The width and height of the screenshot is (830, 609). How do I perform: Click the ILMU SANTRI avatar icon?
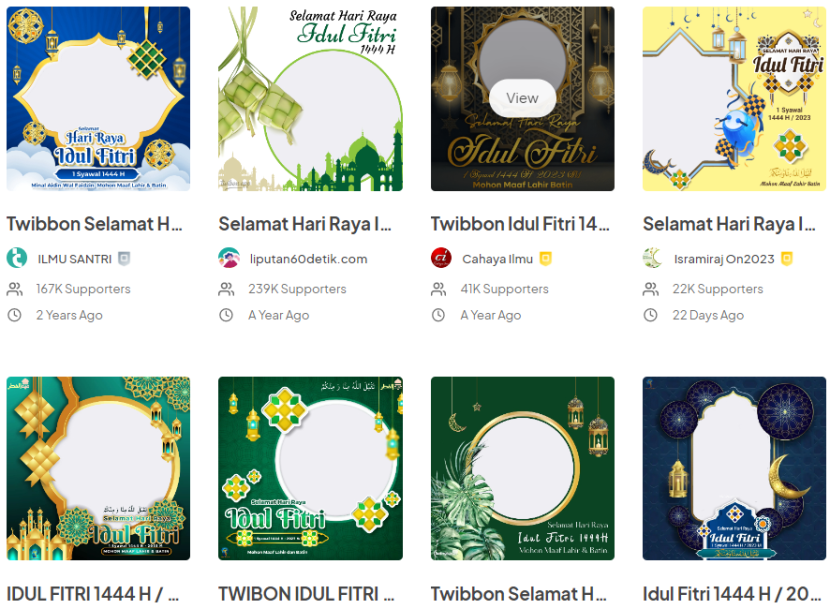click(x=16, y=258)
